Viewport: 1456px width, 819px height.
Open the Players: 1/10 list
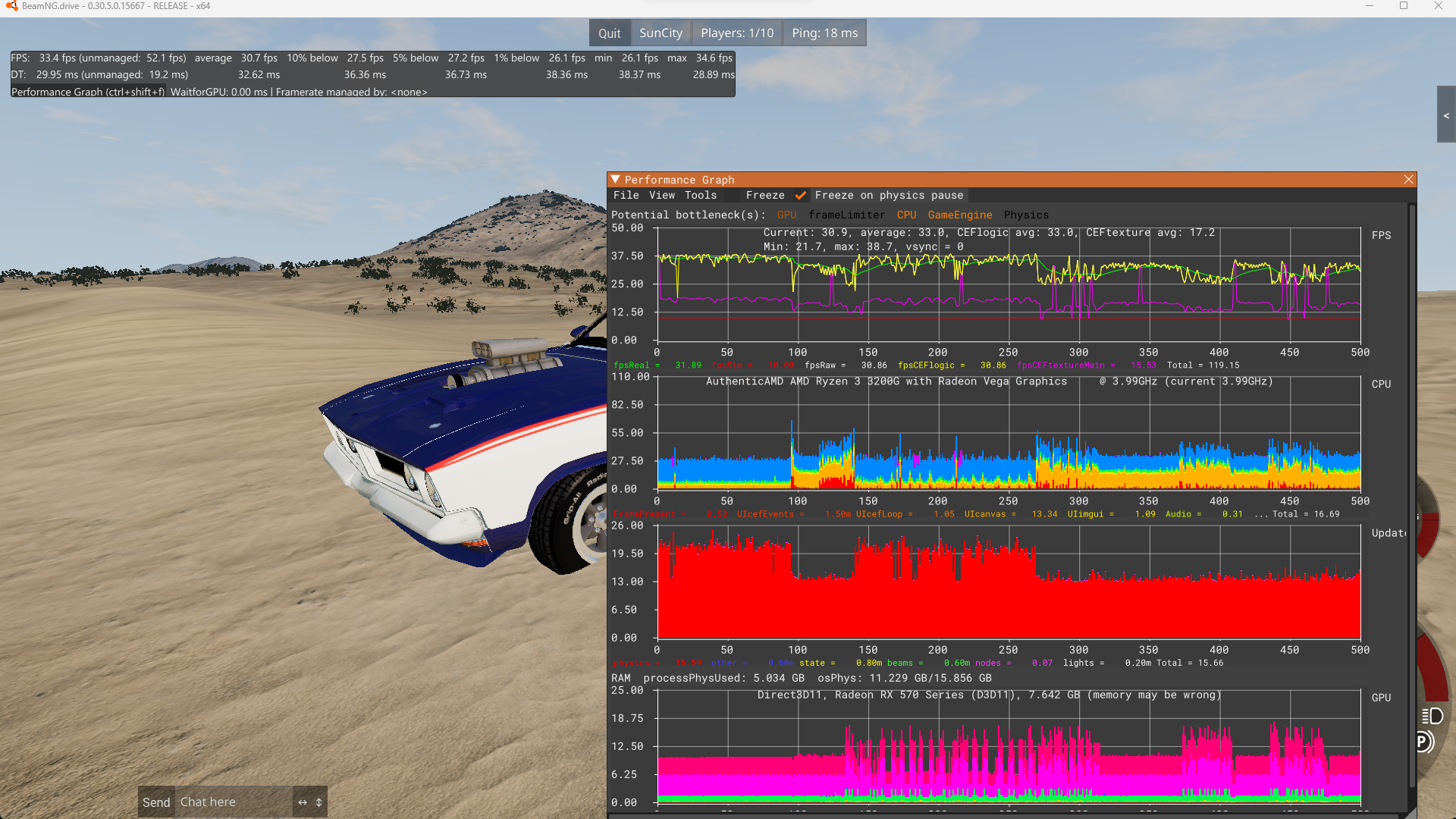737,33
